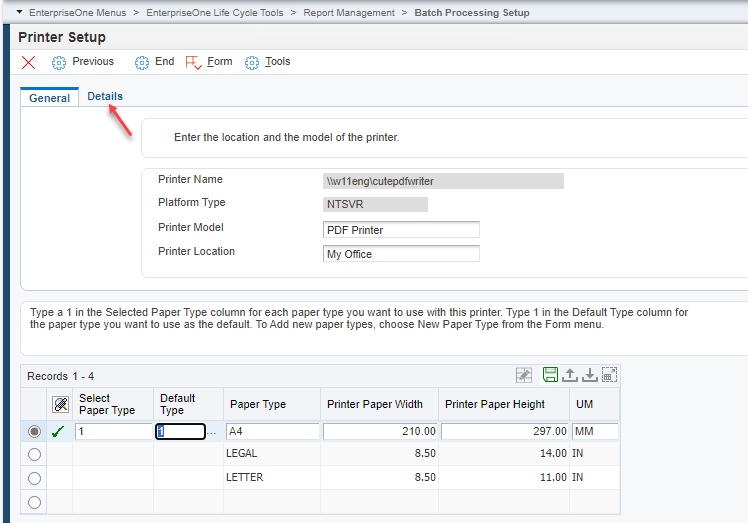Switch to the Details tab
Viewport: 748px width, 523px height.
tap(105, 96)
